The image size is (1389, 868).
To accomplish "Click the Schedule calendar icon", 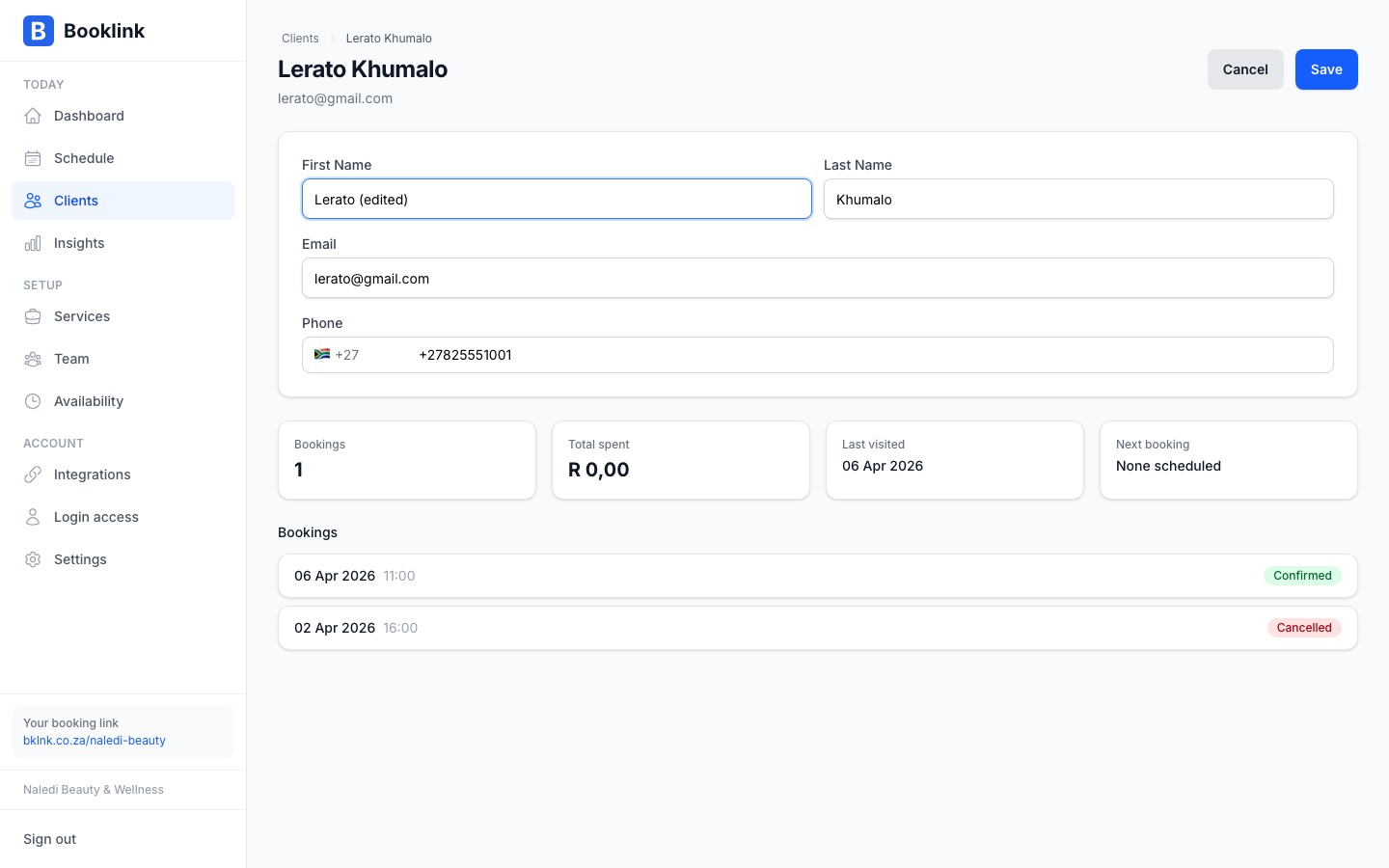I will coord(33,158).
